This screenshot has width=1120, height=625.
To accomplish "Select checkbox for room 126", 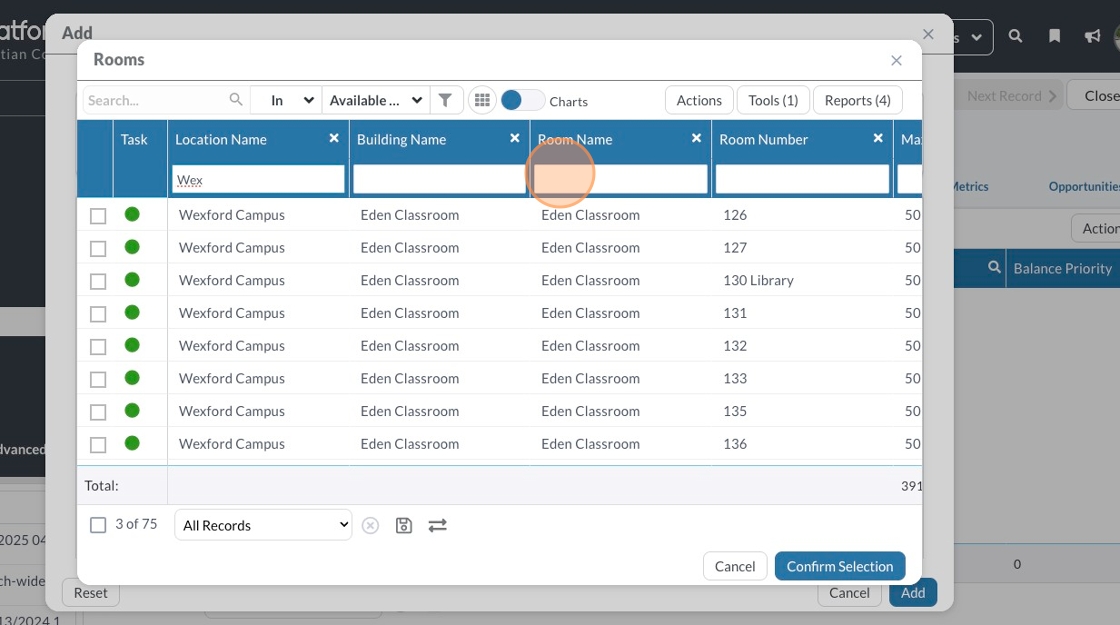I will [x=98, y=216].
